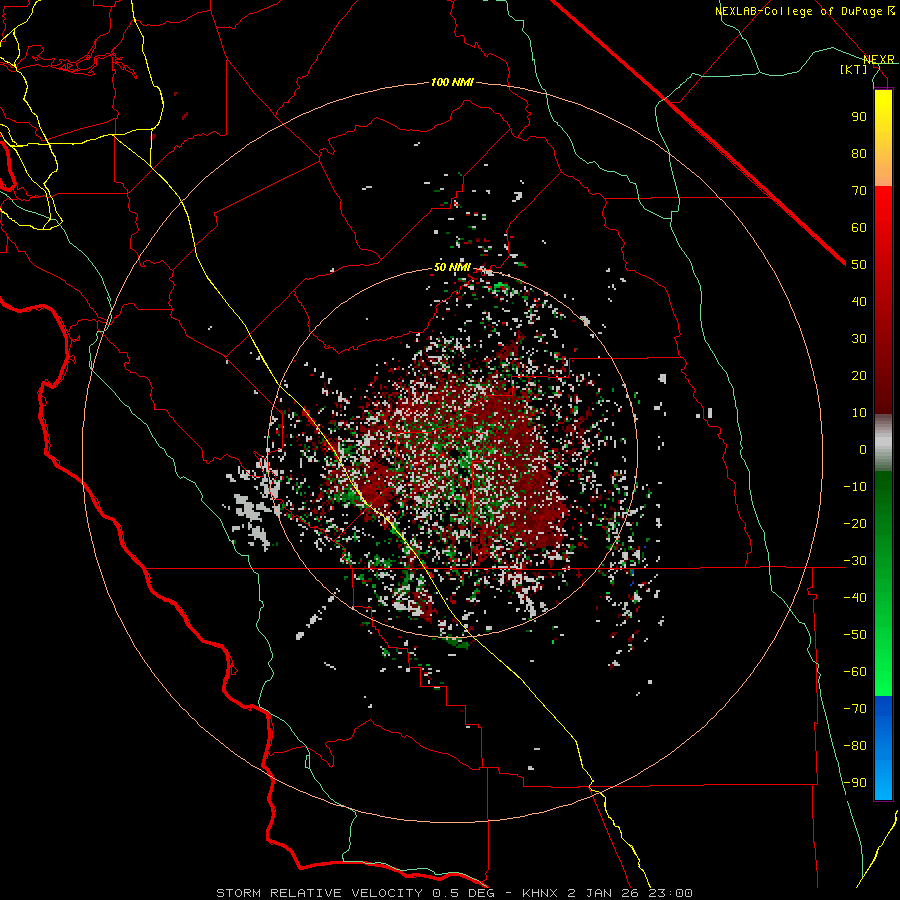The width and height of the screenshot is (900, 900).
Task: Click the 90 value on velocity scale
Action: (x=859, y=117)
